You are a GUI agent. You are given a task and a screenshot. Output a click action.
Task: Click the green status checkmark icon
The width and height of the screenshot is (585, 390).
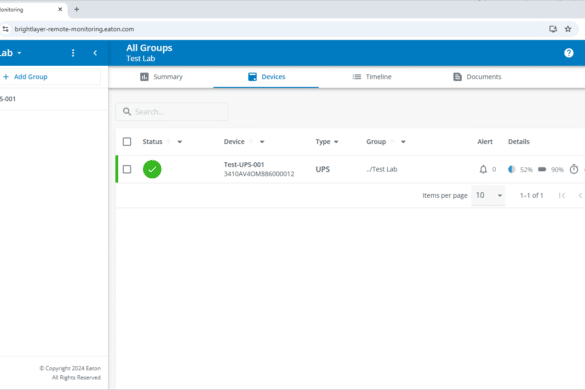152,169
